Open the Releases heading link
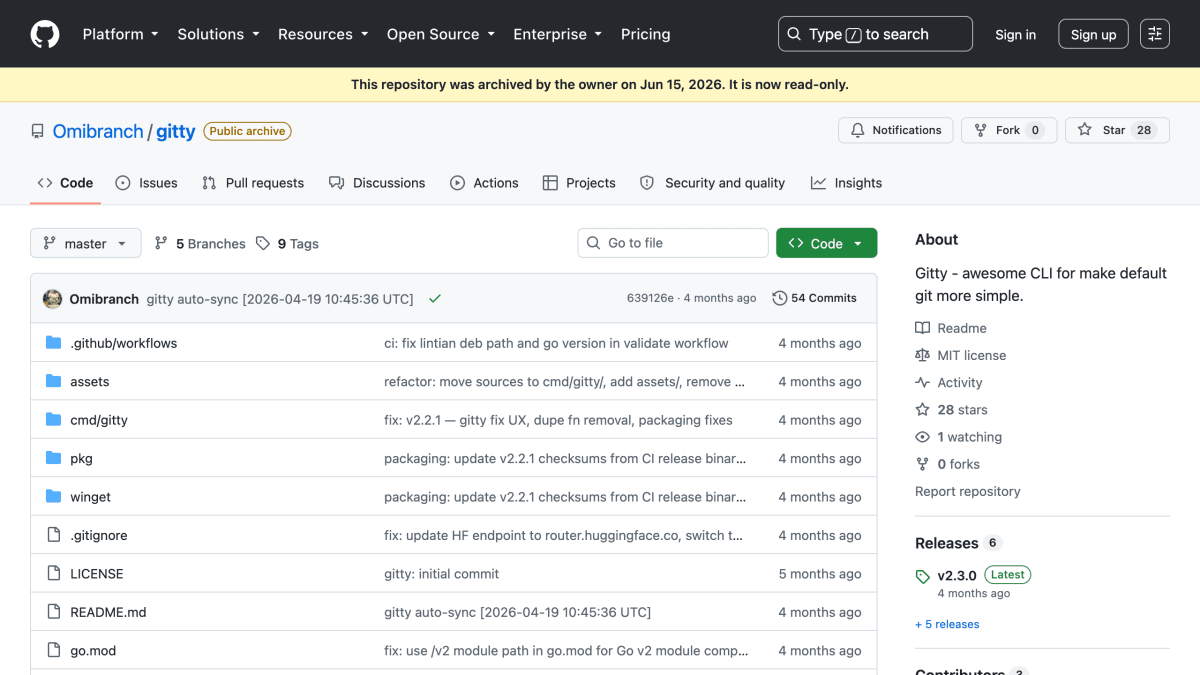 coord(947,543)
